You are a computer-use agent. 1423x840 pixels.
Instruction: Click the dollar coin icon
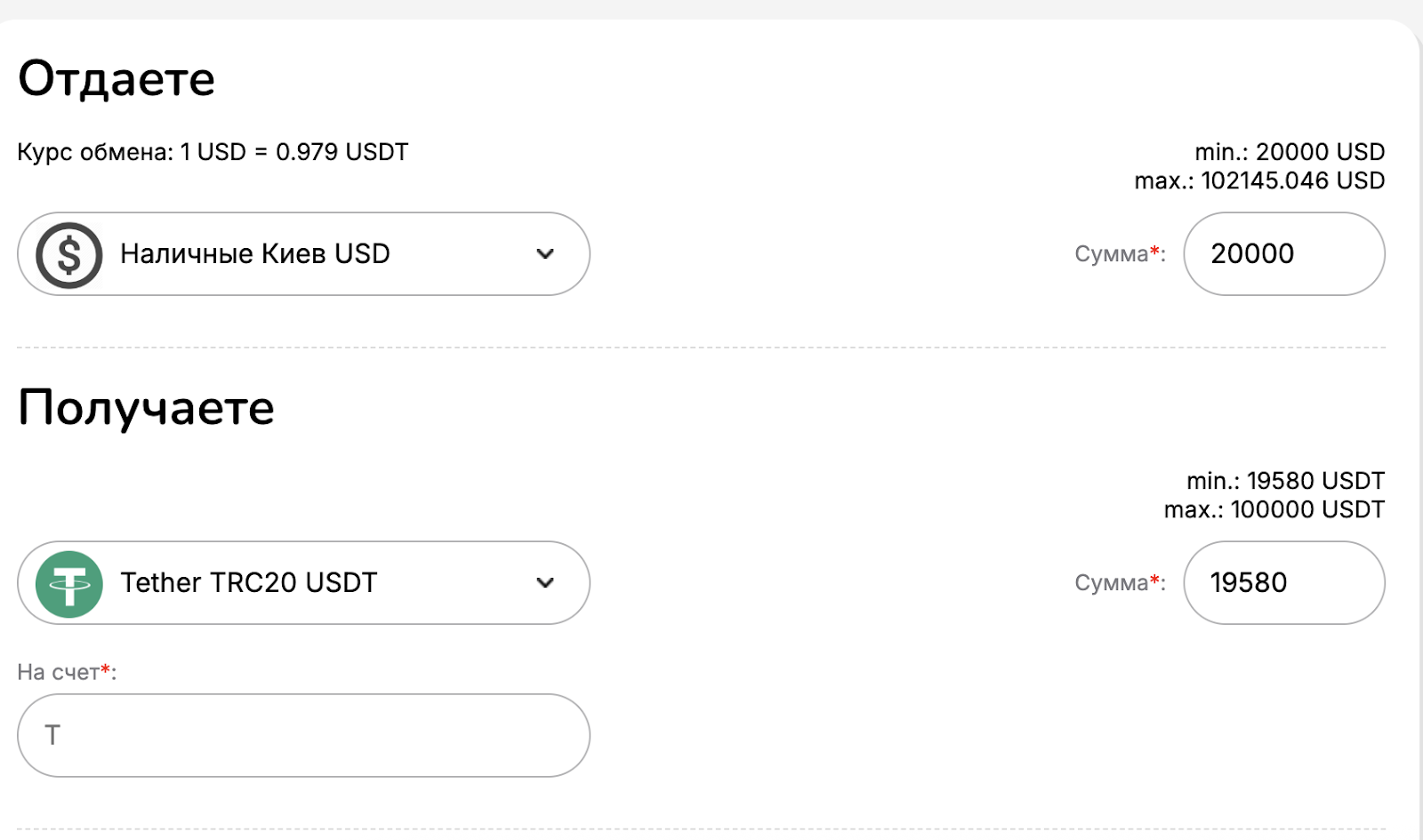pyautogui.click(x=69, y=255)
